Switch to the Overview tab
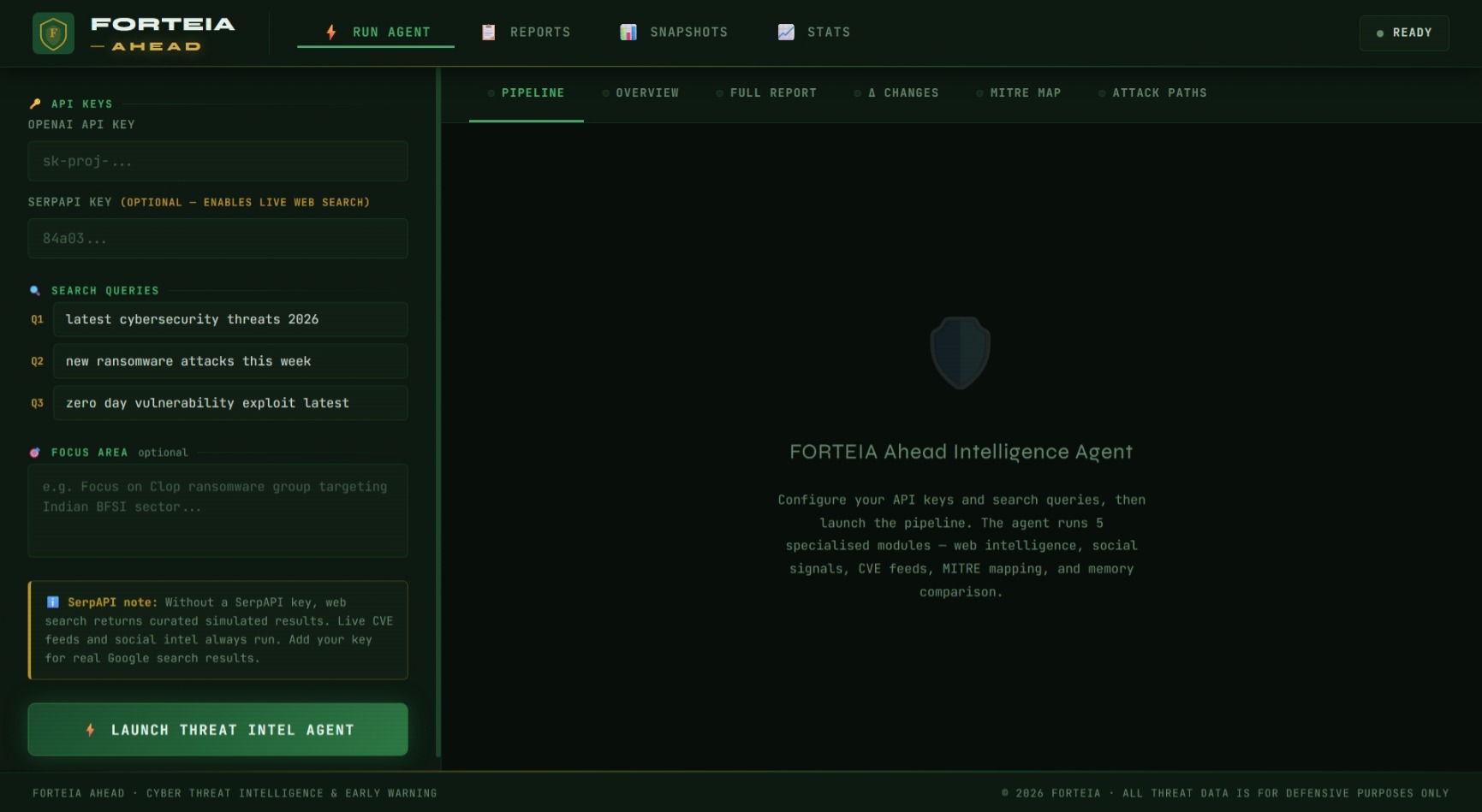The height and width of the screenshot is (812, 1482). point(641,93)
